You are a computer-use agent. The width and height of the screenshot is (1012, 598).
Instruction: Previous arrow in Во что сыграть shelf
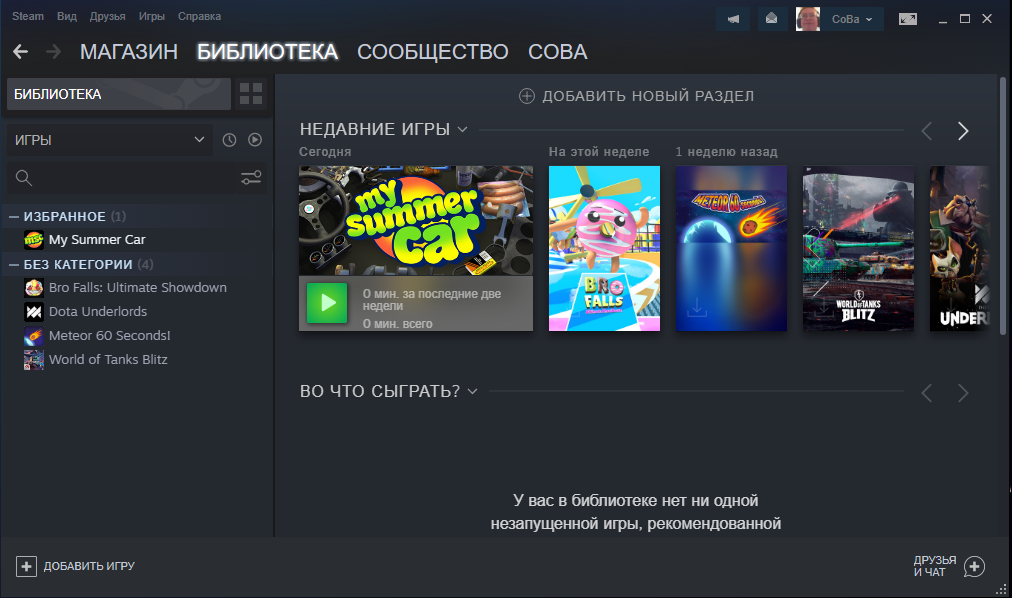pos(927,393)
